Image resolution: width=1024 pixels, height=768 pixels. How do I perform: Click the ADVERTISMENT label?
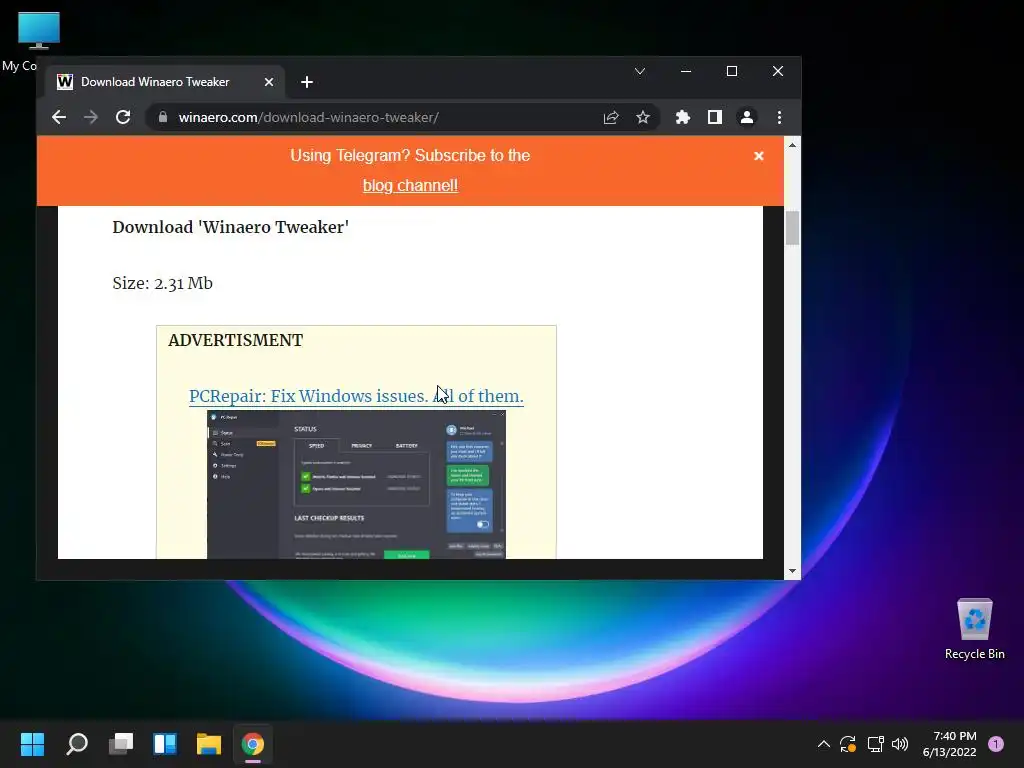(236, 340)
